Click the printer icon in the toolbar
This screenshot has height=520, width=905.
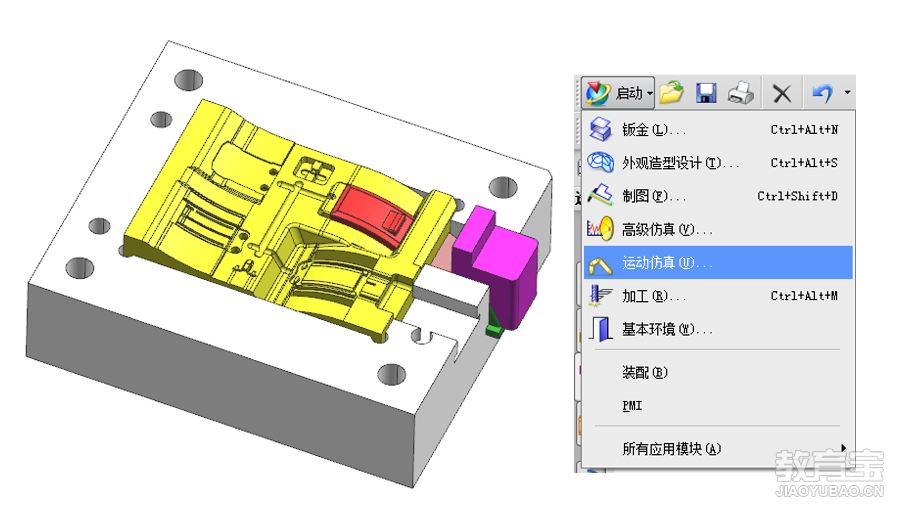[x=741, y=93]
